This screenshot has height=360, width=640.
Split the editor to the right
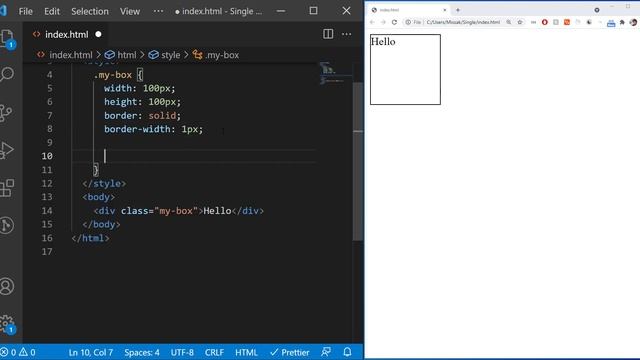[x=328, y=34]
